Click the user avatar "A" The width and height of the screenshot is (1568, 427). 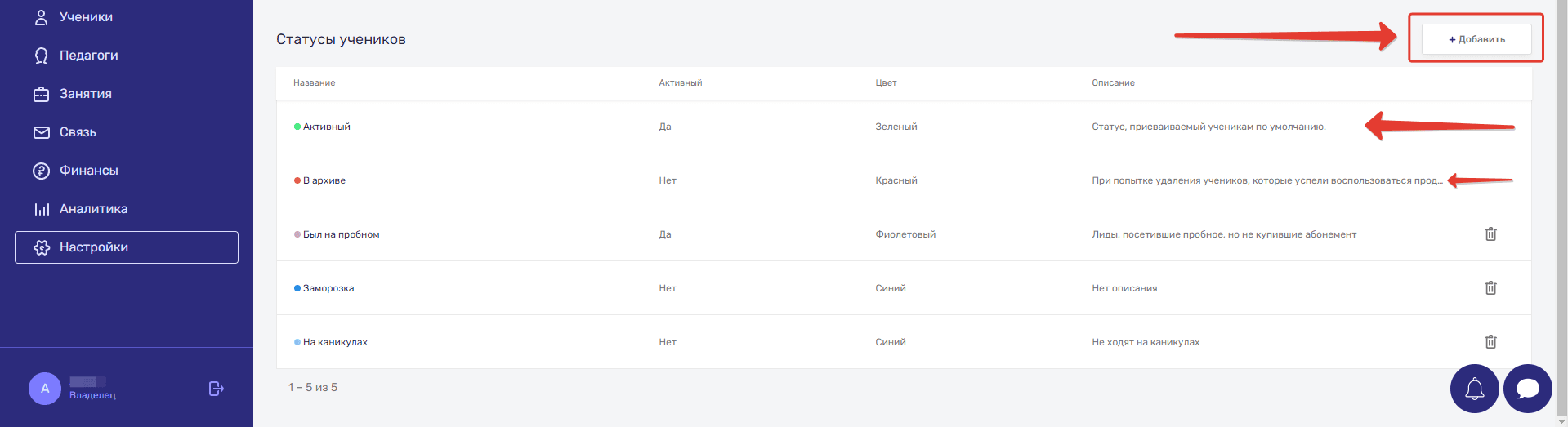[x=45, y=389]
